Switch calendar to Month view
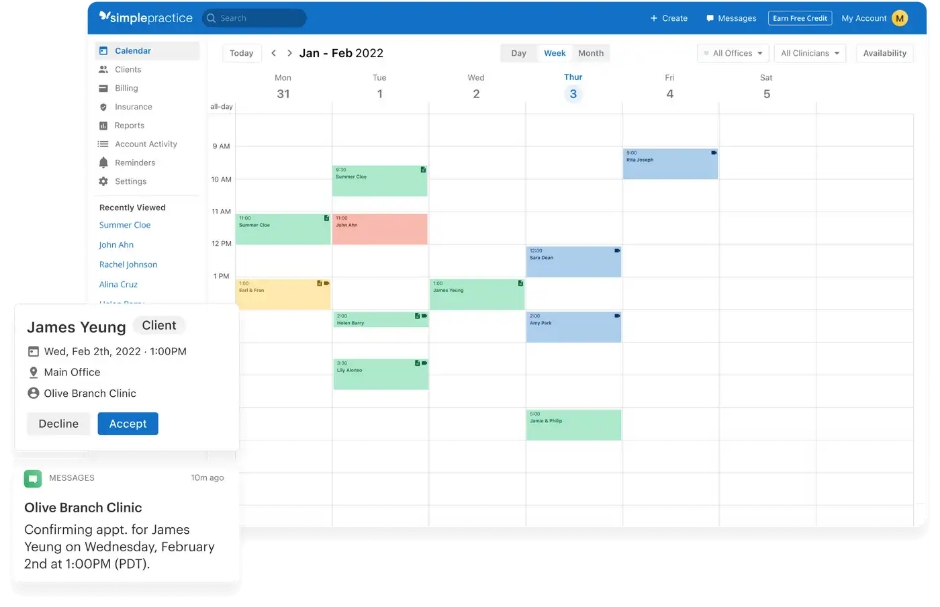Screen dimensions: 940x607 (x=590, y=53)
